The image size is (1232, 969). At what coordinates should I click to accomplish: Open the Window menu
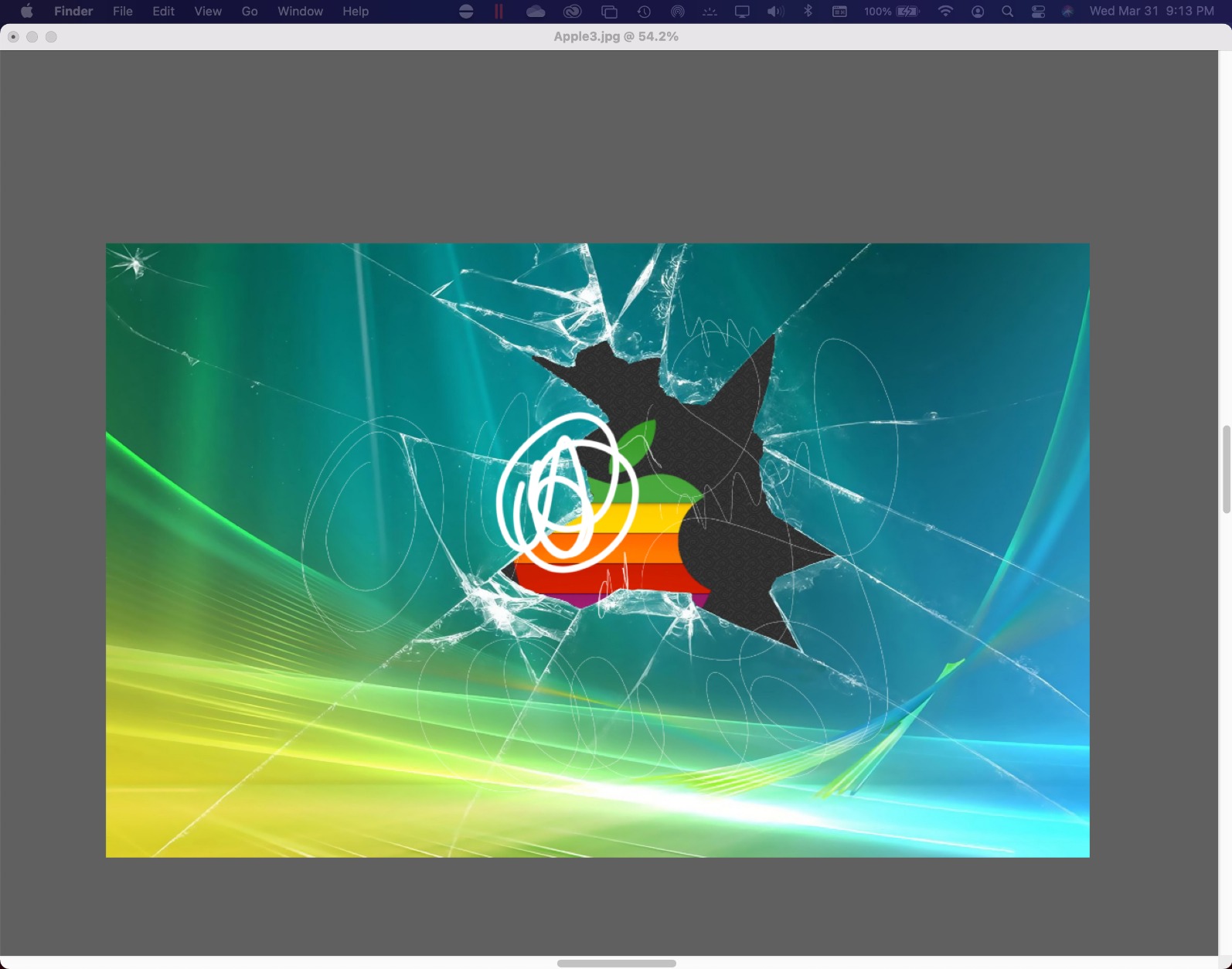coord(300,12)
